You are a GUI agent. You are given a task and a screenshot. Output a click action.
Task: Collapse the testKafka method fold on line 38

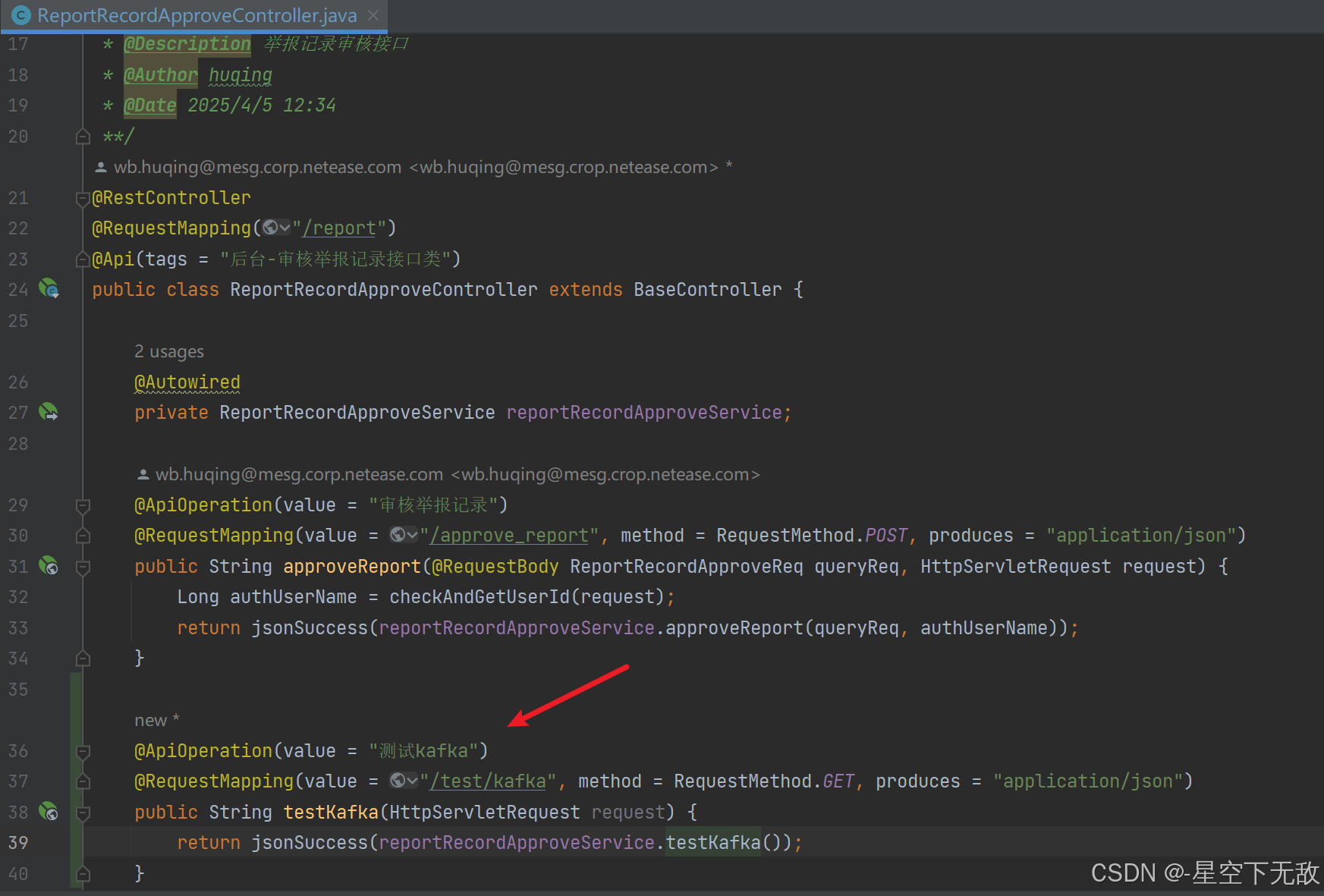tap(83, 813)
